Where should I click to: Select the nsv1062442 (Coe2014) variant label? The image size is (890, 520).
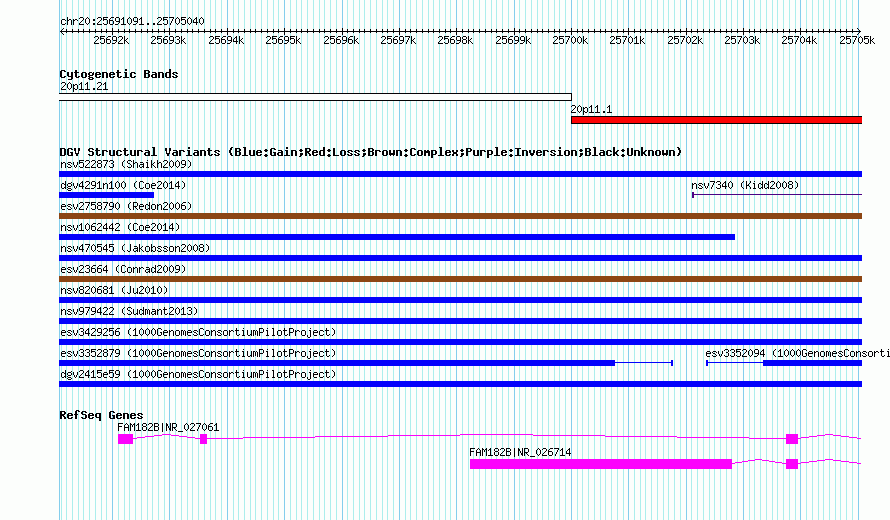(120, 228)
